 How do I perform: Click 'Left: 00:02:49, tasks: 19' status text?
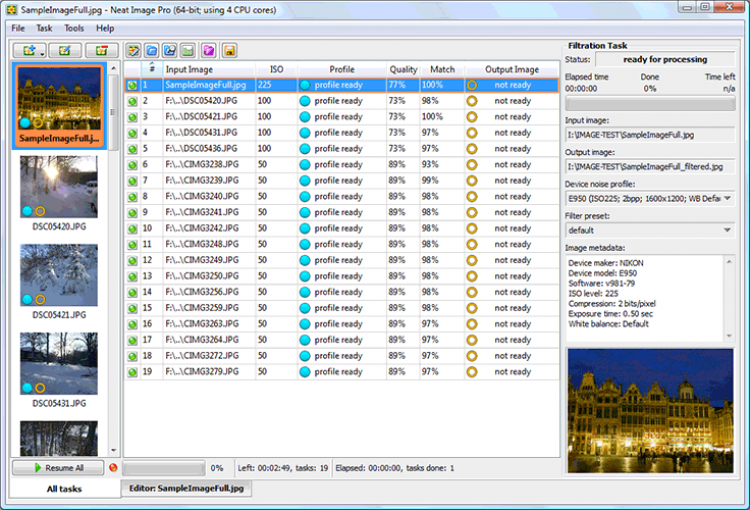(x=283, y=468)
